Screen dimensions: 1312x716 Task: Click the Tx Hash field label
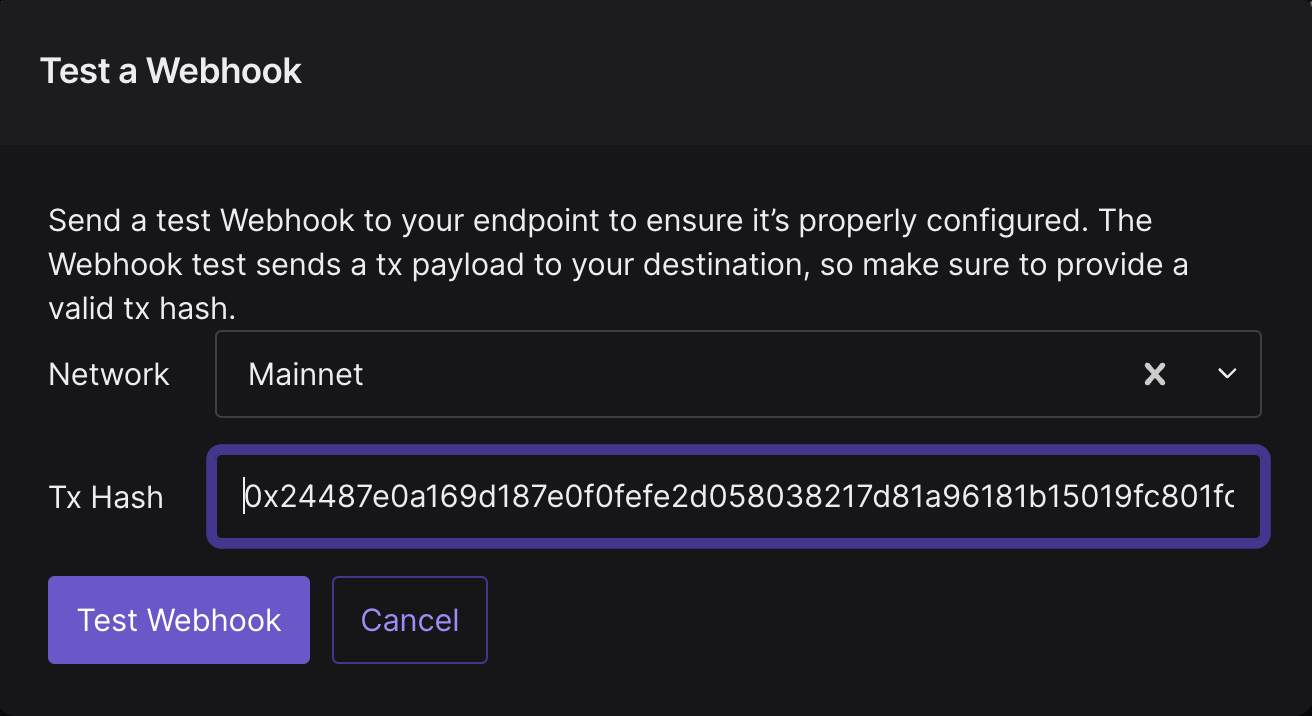(x=105, y=497)
